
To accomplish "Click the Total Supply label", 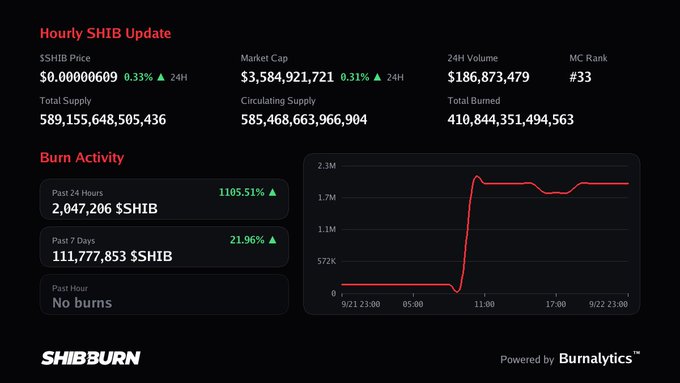I will pos(65,101).
